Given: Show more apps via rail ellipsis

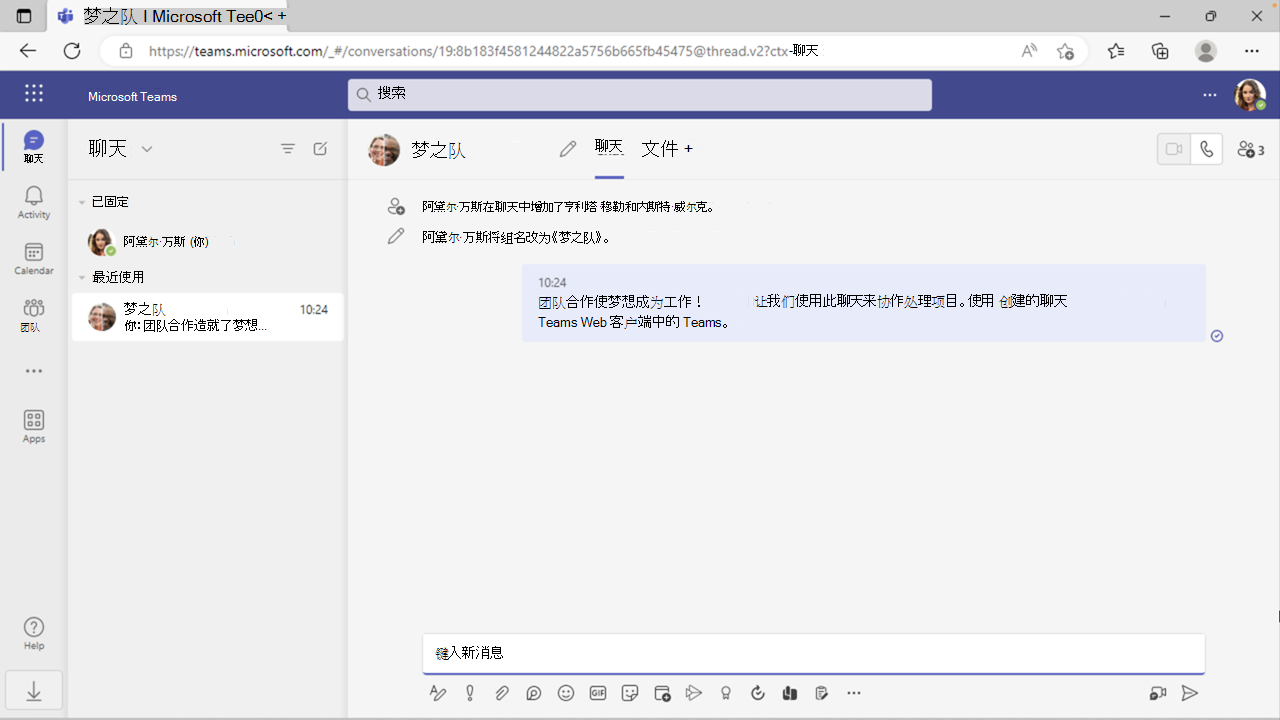Looking at the screenshot, I should (x=34, y=371).
